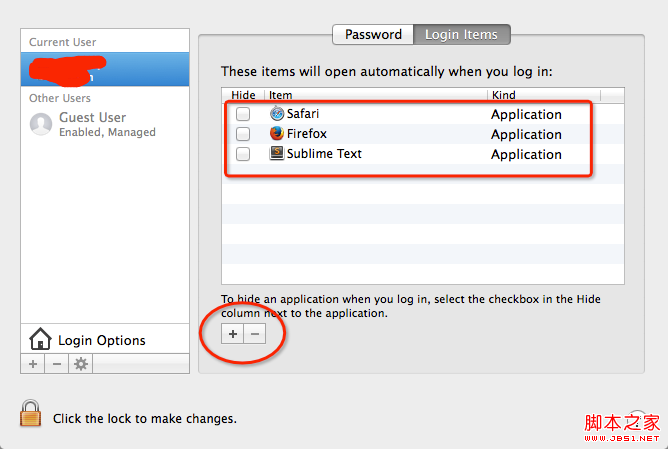
Task: Select Guest User in the sidebar
Action: click(92, 118)
